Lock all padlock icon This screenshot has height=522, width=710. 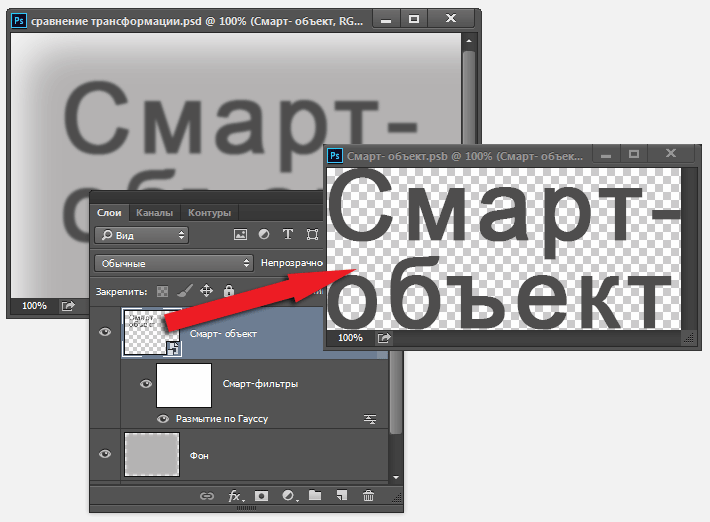click(229, 291)
